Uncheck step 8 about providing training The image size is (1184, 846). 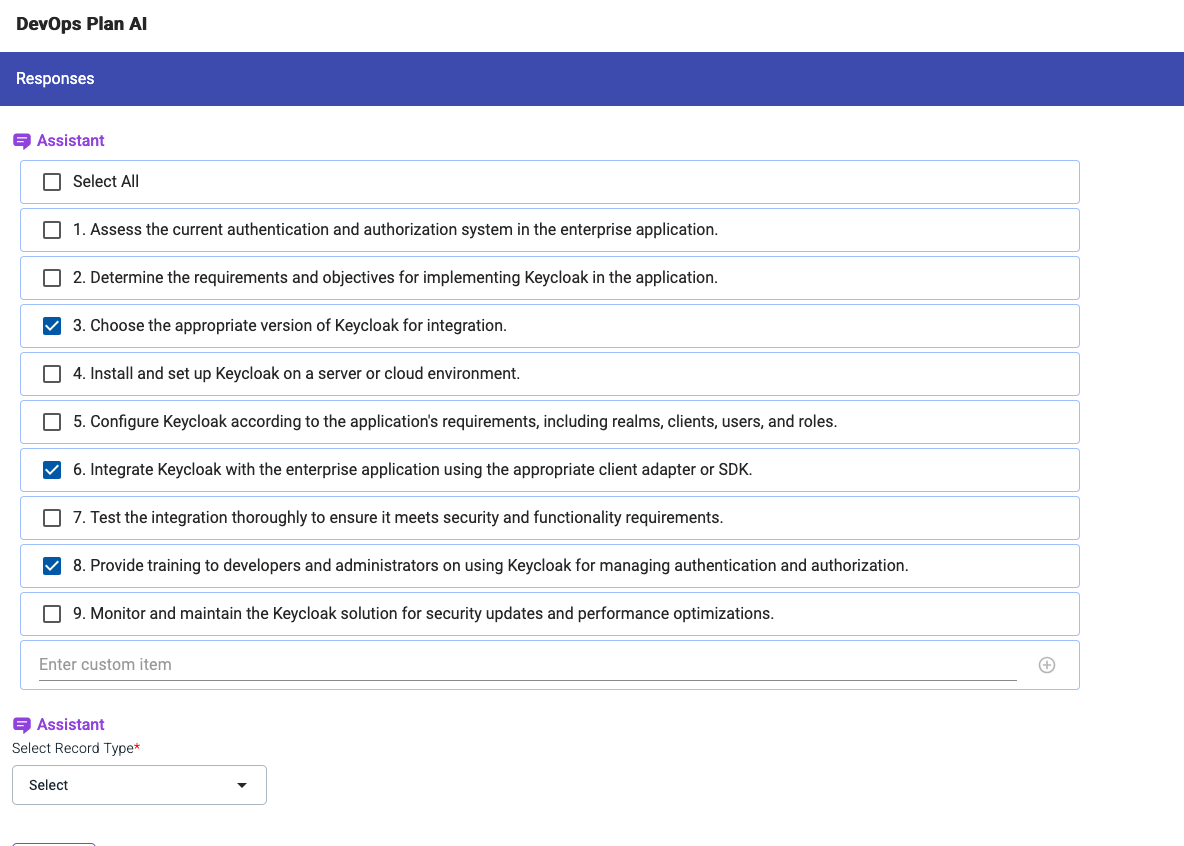click(51, 565)
